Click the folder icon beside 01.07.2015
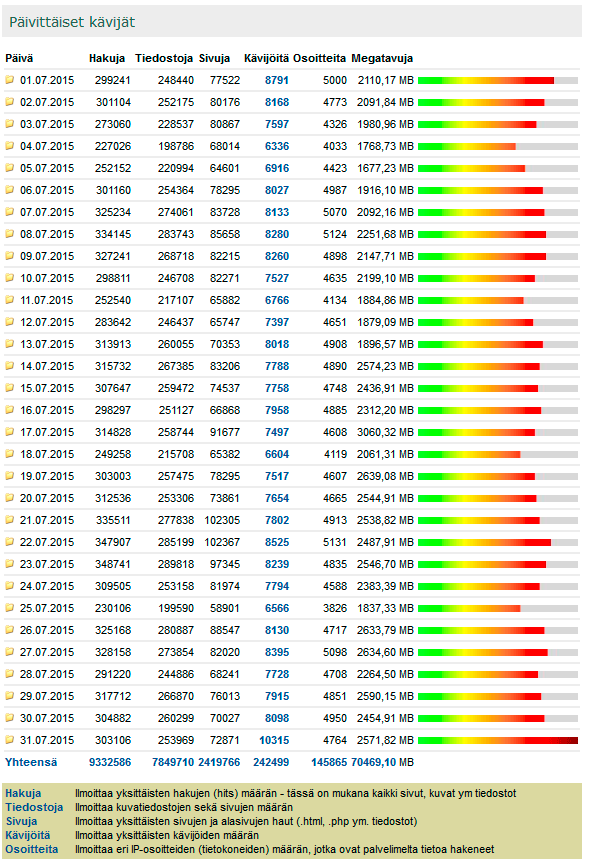This screenshot has width=589, height=866. pyautogui.click(x=9, y=80)
